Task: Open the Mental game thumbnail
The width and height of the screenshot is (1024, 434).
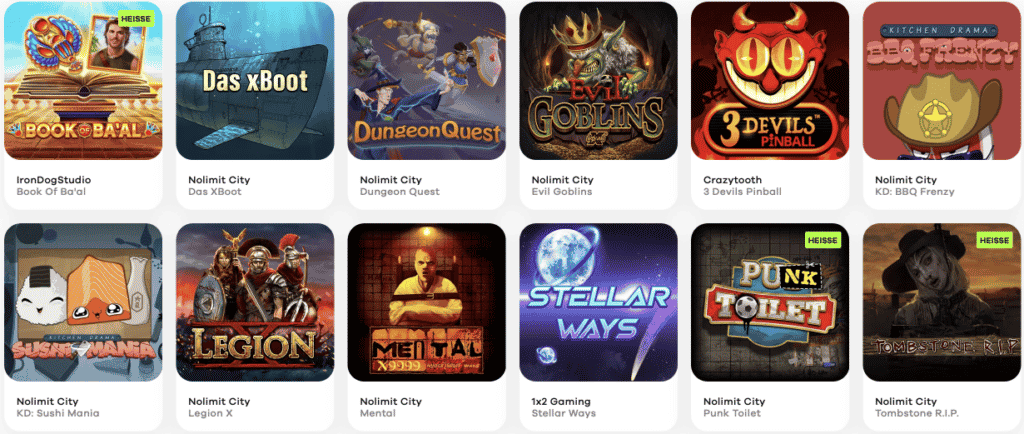Action: click(426, 303)
